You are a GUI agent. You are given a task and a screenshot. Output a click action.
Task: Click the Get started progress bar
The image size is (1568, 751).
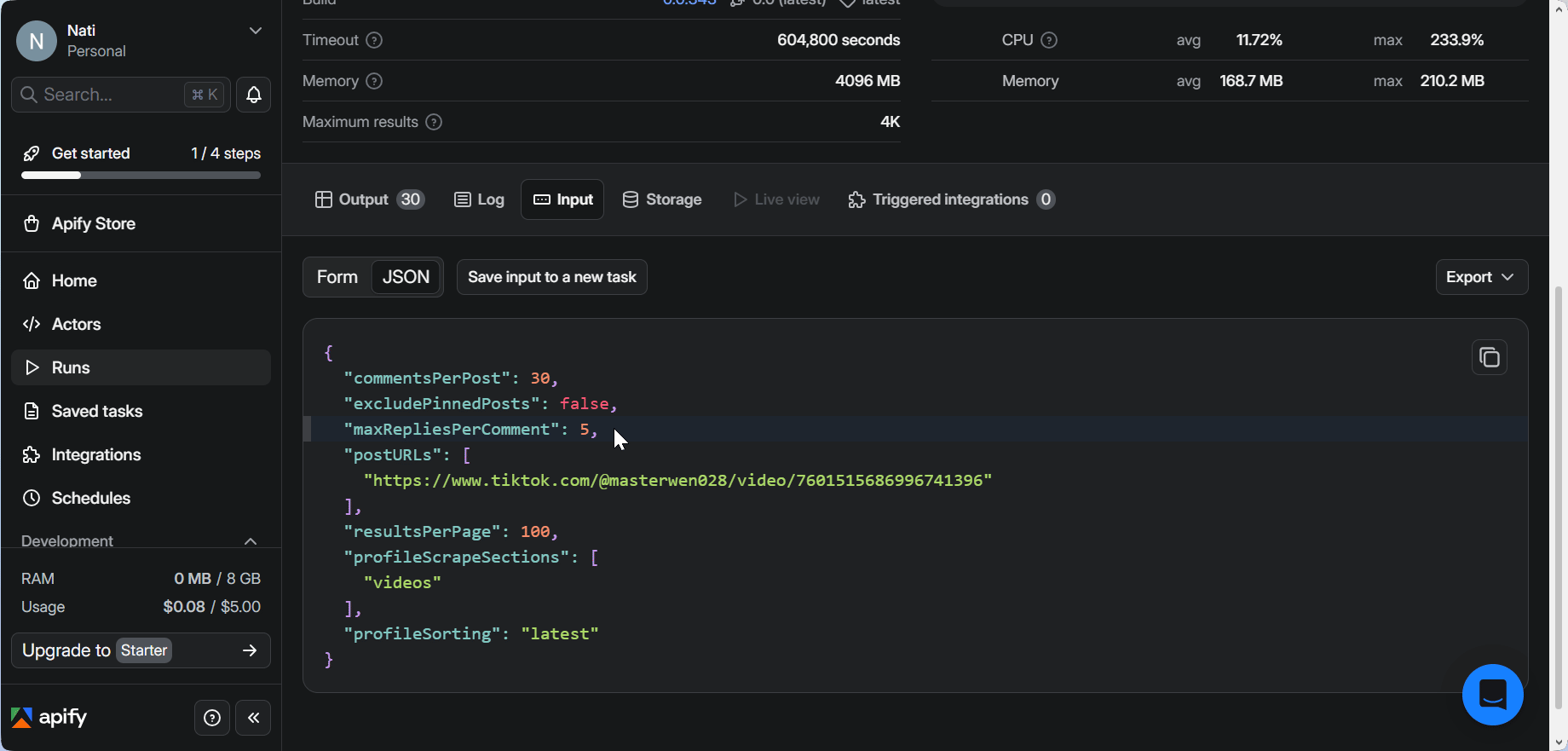pos(141,175)
